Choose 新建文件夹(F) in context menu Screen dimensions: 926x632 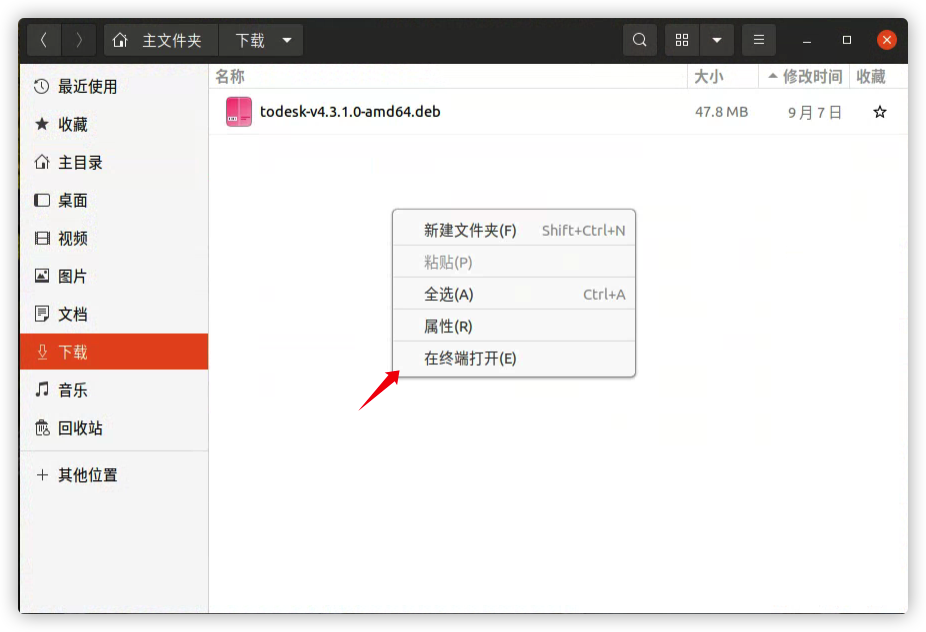[470, 230]
